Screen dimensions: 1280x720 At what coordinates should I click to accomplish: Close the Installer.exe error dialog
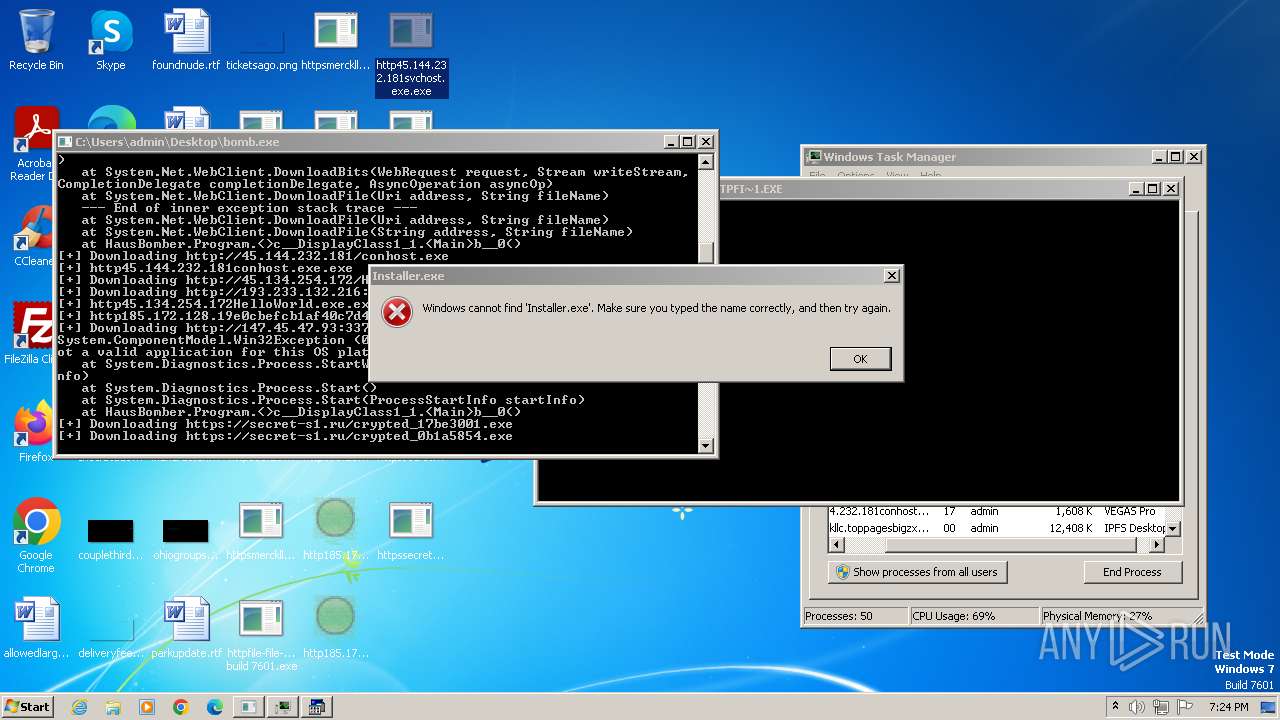pyautogui.click(x=891, y=276)
